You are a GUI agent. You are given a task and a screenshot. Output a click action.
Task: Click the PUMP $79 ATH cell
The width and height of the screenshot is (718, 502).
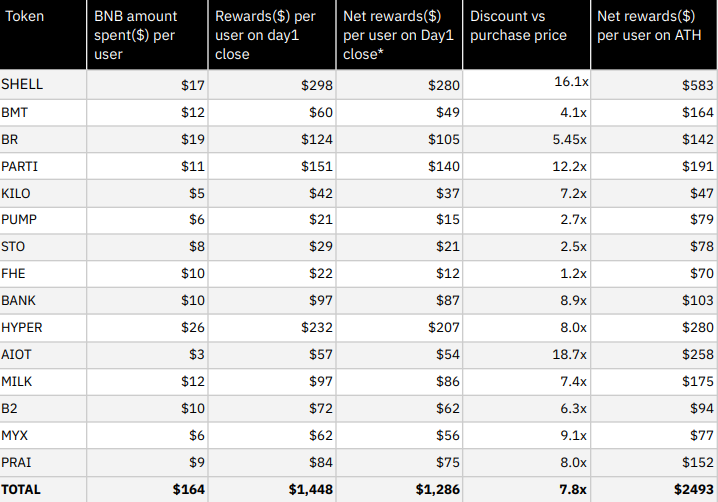[x=654, y=220]
